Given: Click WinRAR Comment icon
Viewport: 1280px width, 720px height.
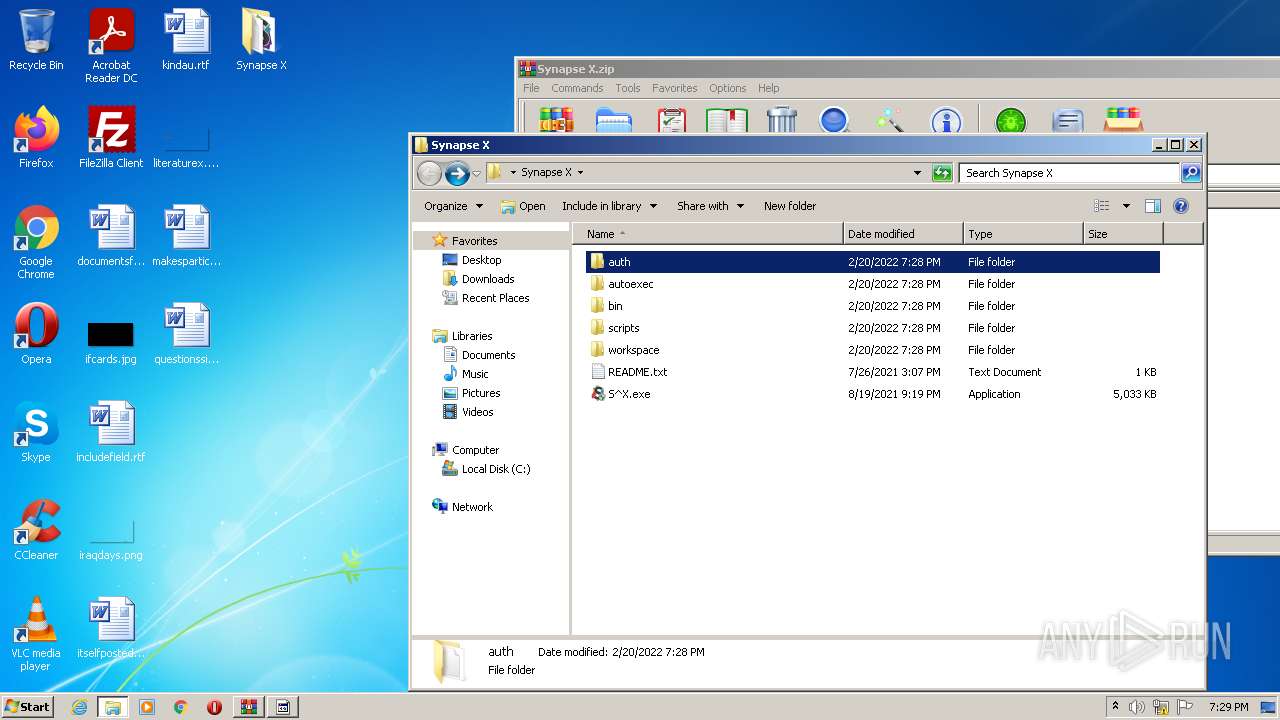Looking at the screenshot, I should click(x=1068, y=120).
